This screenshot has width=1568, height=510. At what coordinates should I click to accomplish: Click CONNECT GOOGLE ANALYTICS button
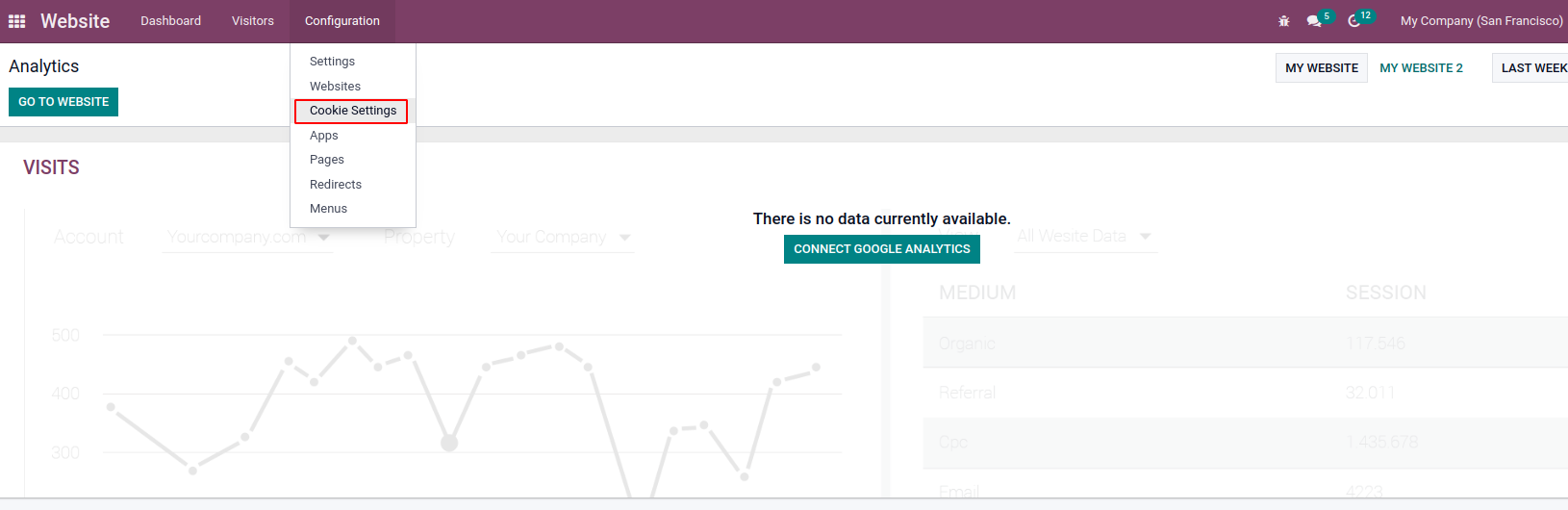[882, 249]
